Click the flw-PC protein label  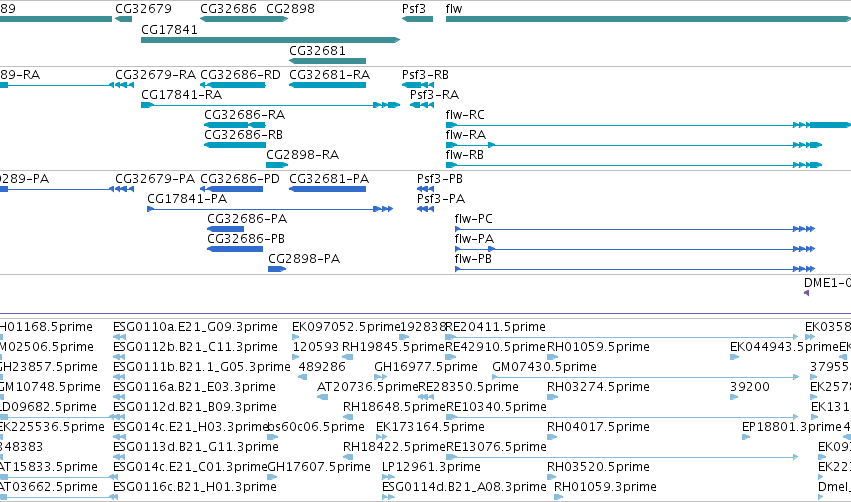coord(474,219)
